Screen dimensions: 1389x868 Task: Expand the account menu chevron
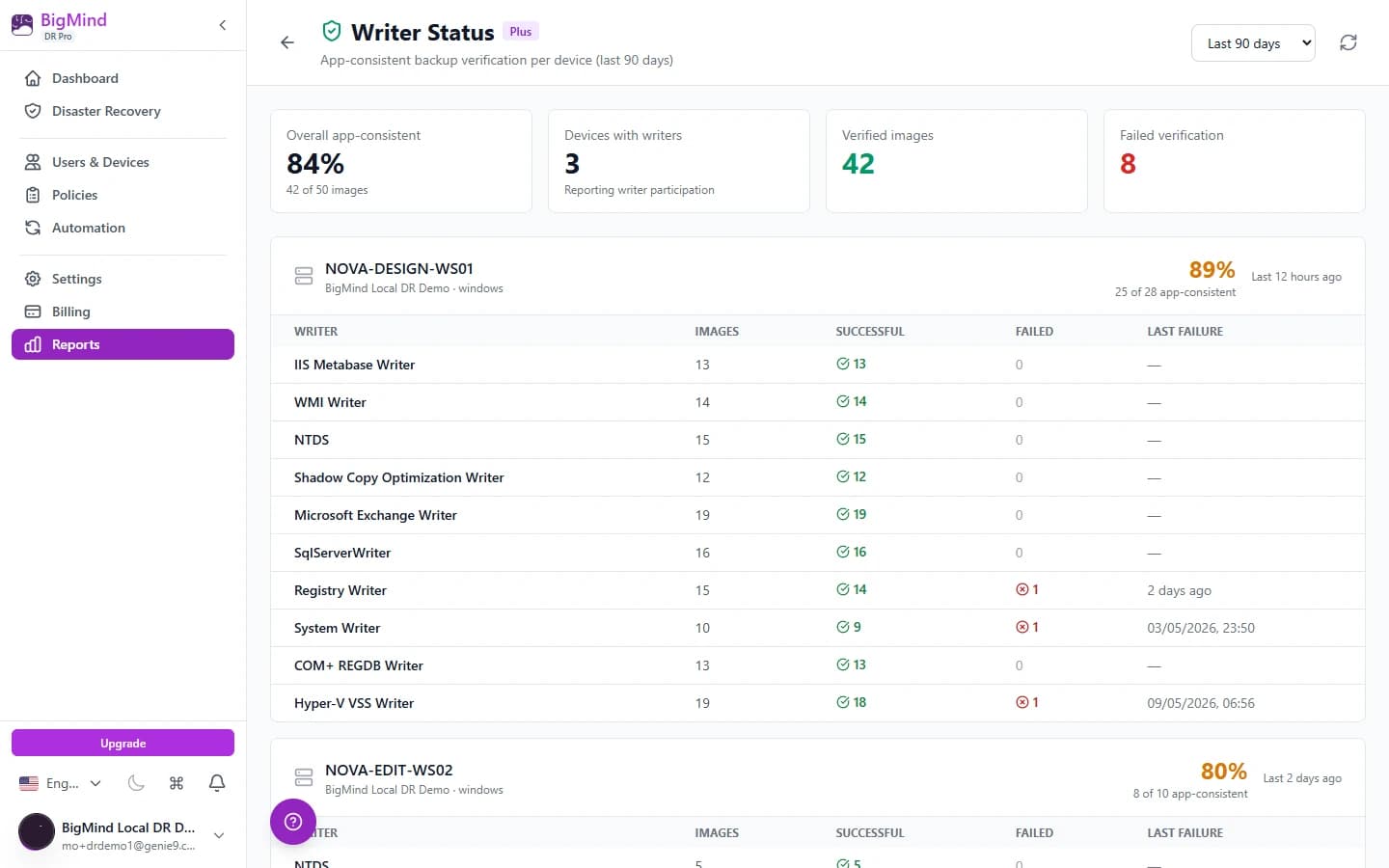click(219, 835)
